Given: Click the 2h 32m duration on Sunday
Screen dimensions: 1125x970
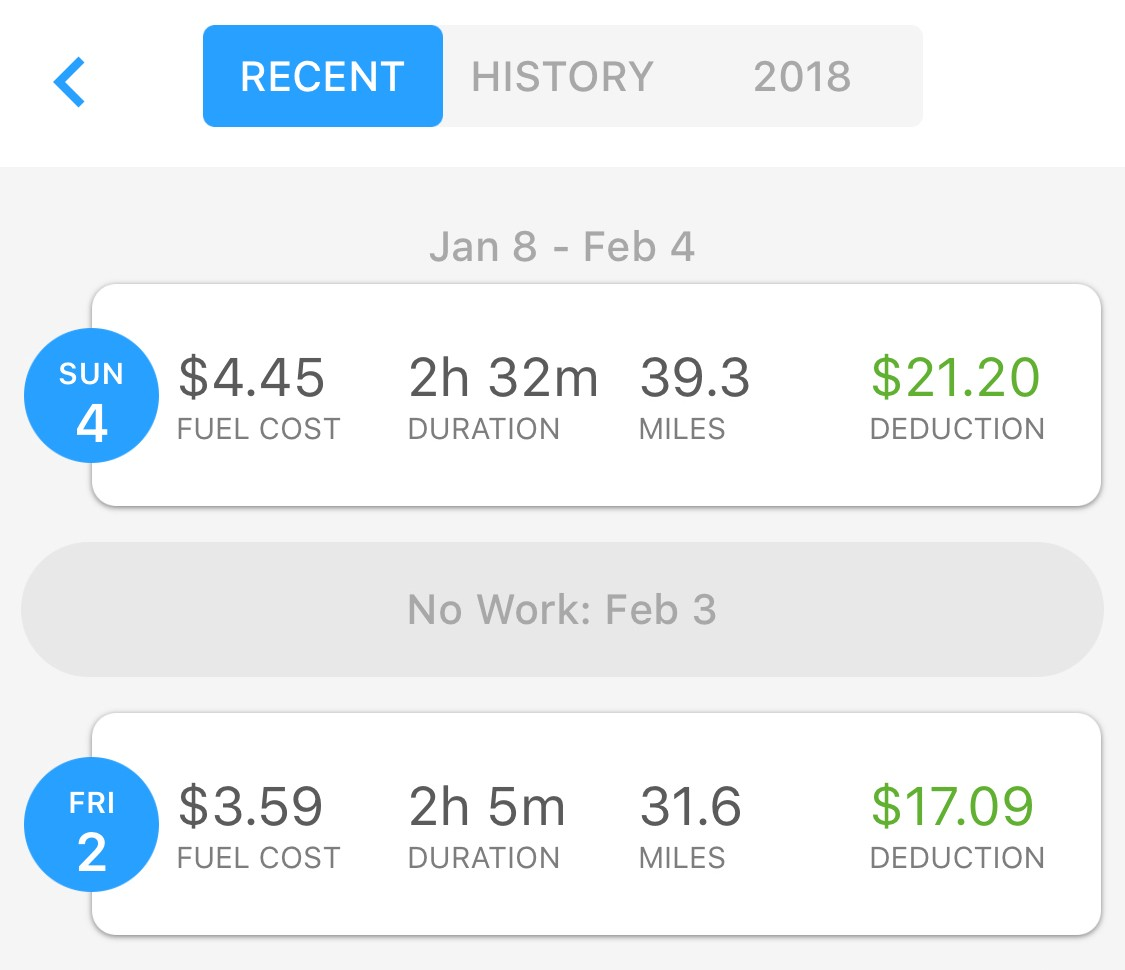Looking at the screenshot, I should (503, 378).
